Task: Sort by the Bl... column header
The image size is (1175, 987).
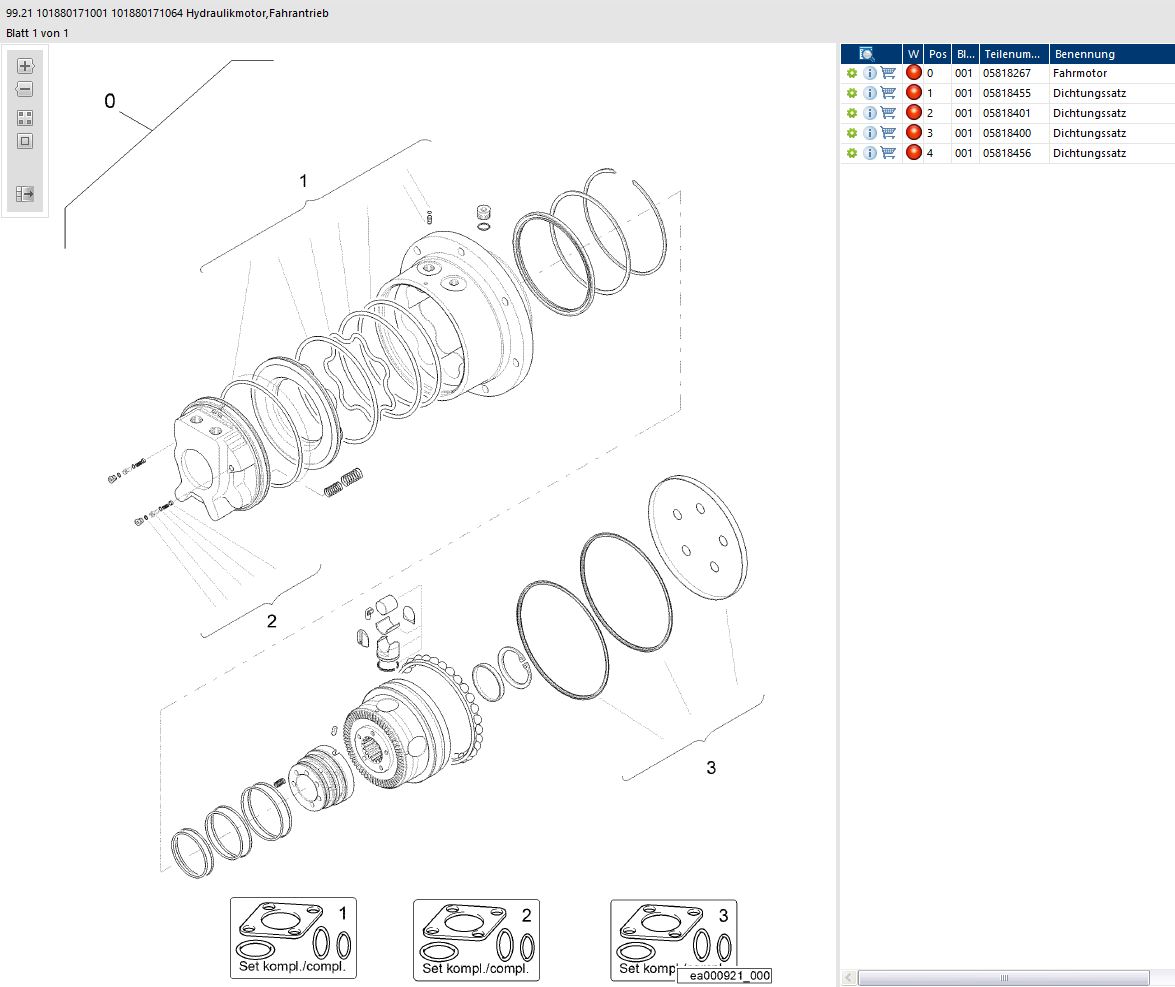Action: tap(965, 54)
